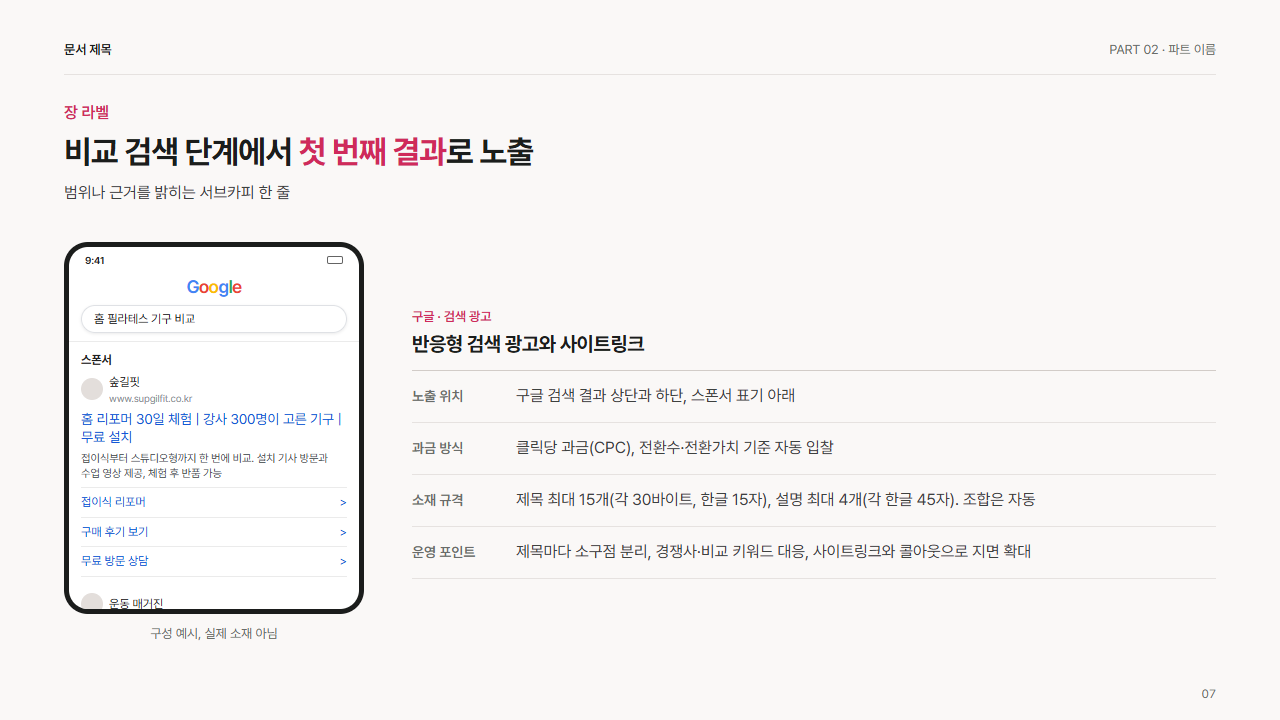Click the '장 라벨' chapter label
Viewport: 1280px width, 720px height.
(86, 112)
